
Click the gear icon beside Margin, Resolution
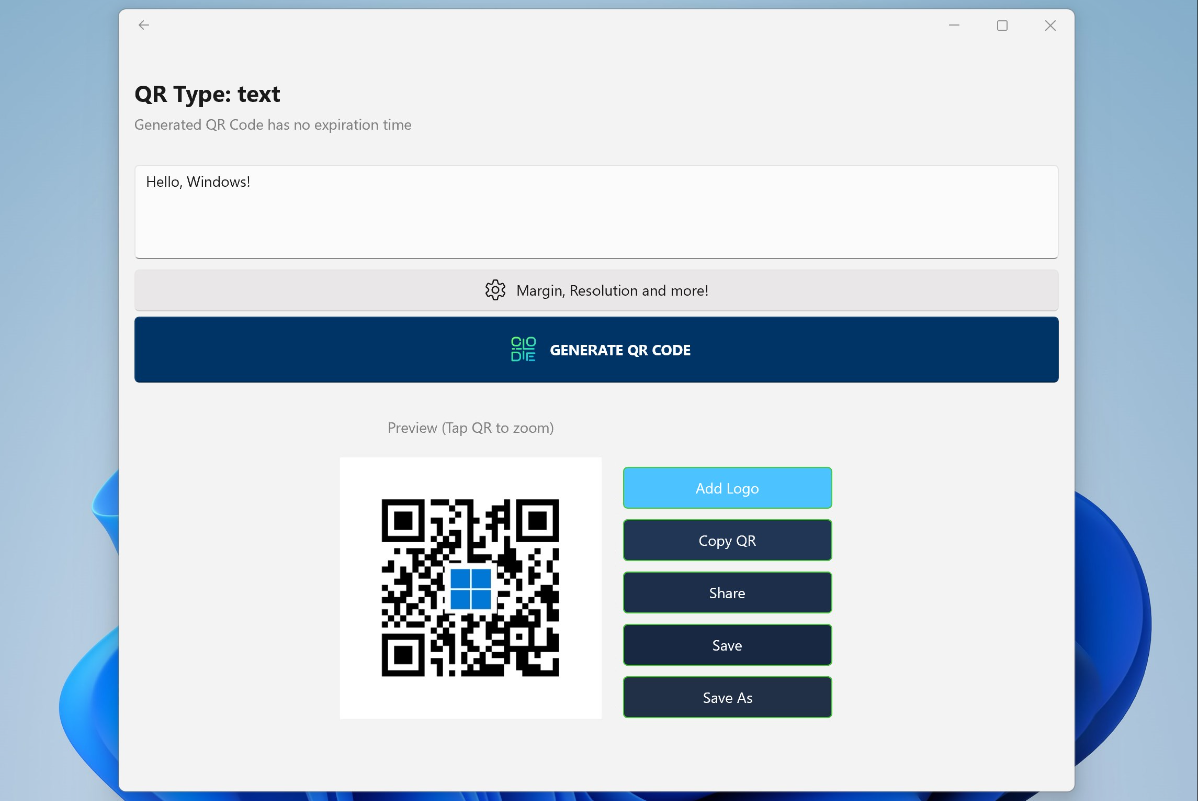point(495,290)
